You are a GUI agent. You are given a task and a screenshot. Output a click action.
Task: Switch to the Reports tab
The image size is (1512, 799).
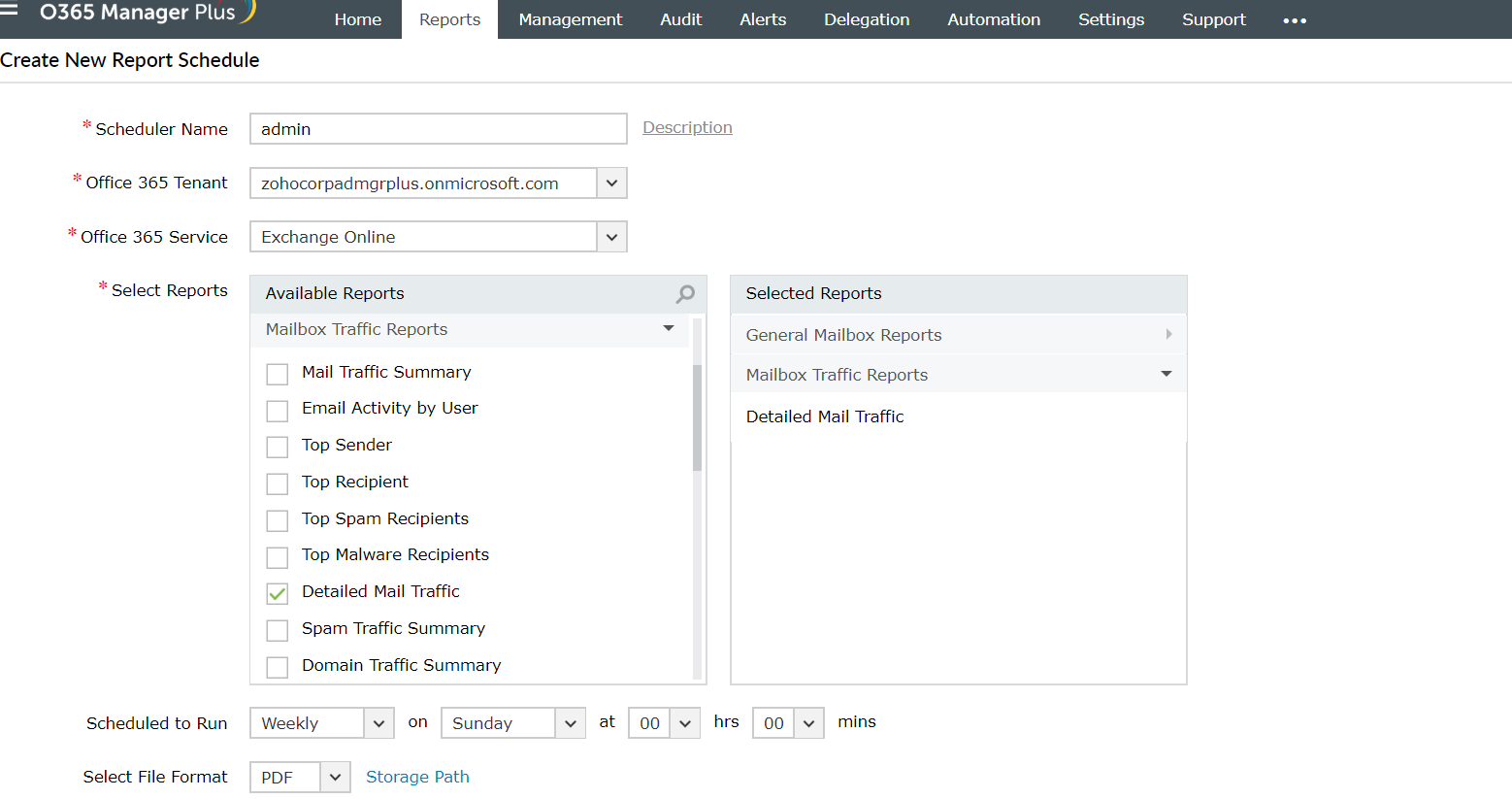click(x=449, y=19)
